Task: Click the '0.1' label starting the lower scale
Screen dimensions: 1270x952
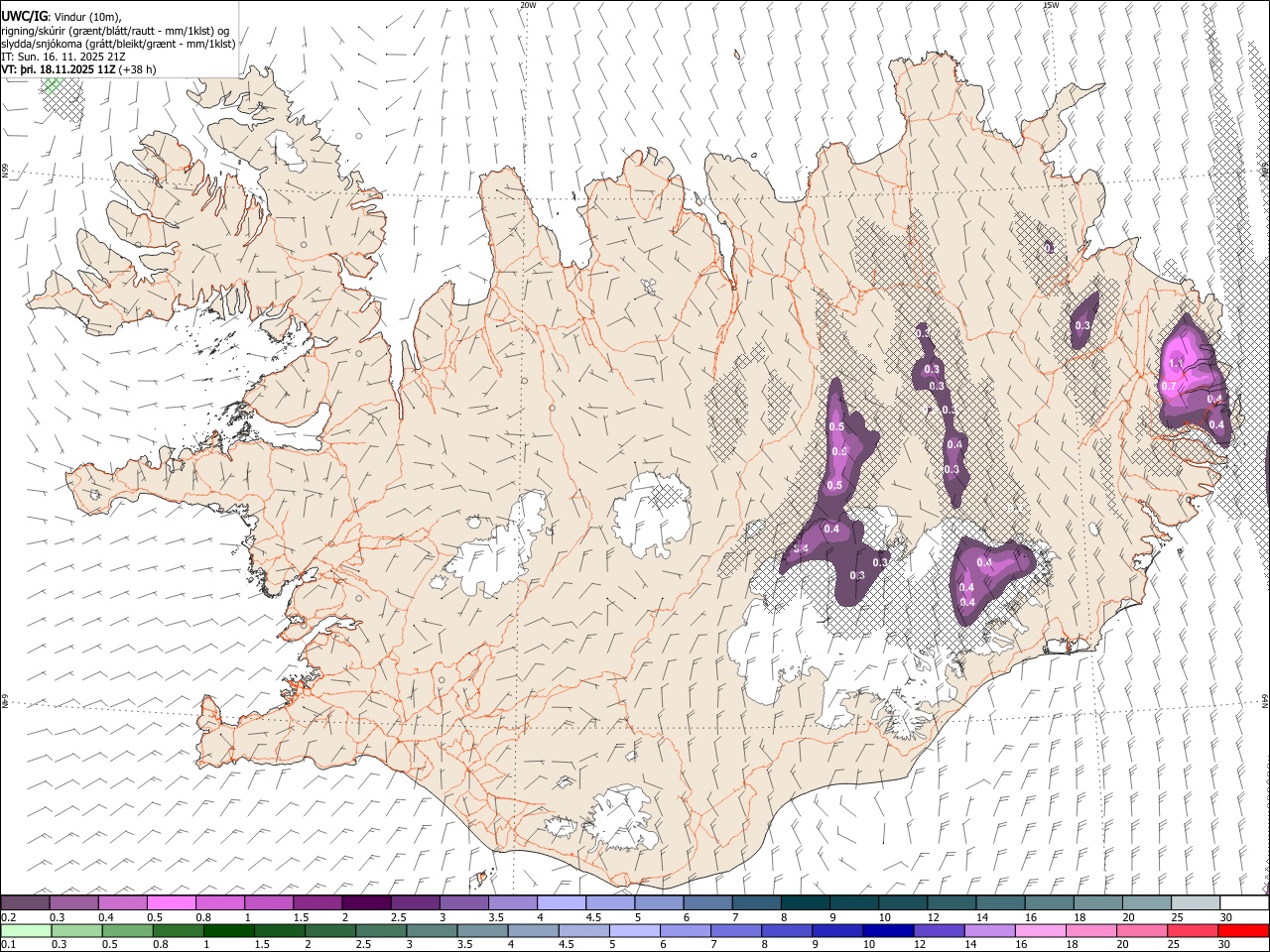Action: pos(8,945)
